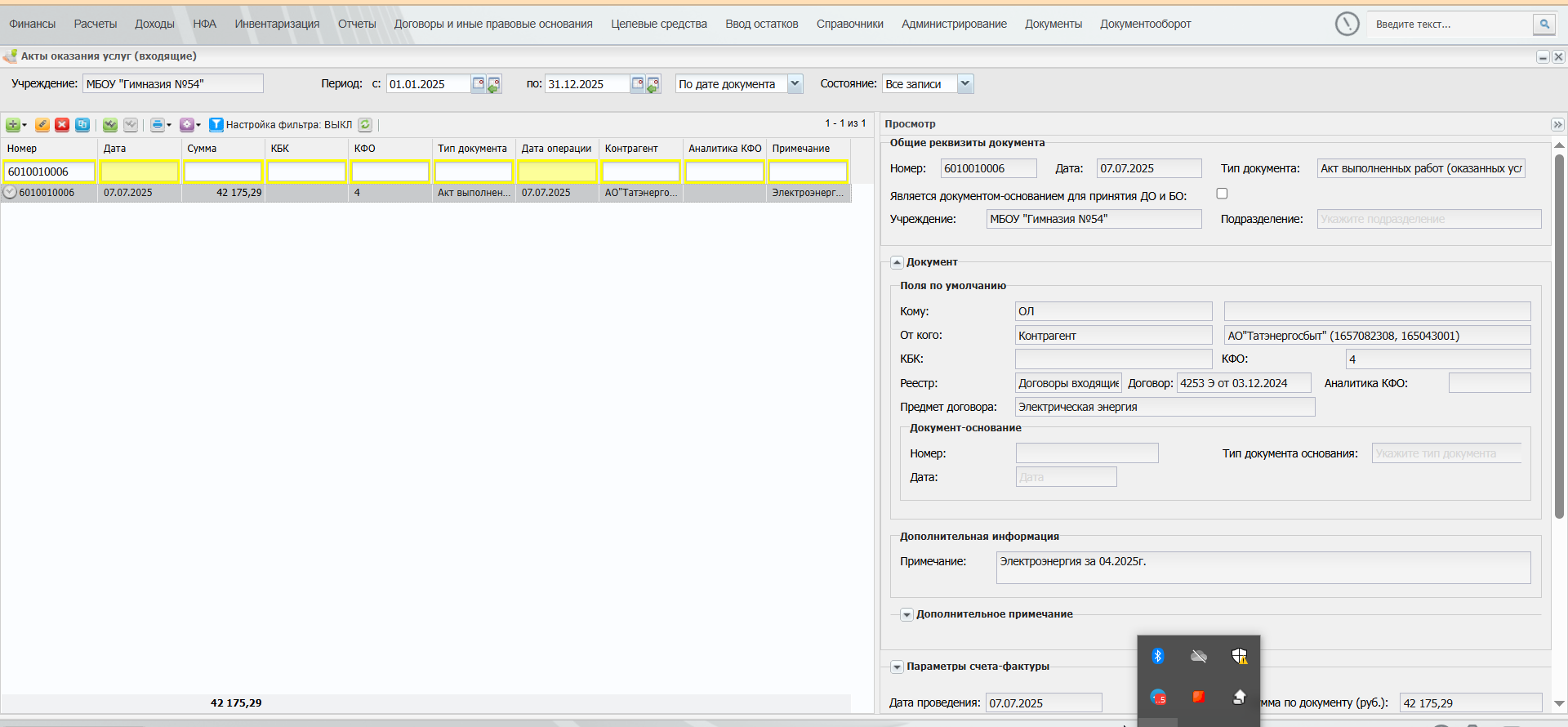Open the Финансы menu
Image resolution: width=1568 pixels, height=727 pixels.
click(33, 24)
